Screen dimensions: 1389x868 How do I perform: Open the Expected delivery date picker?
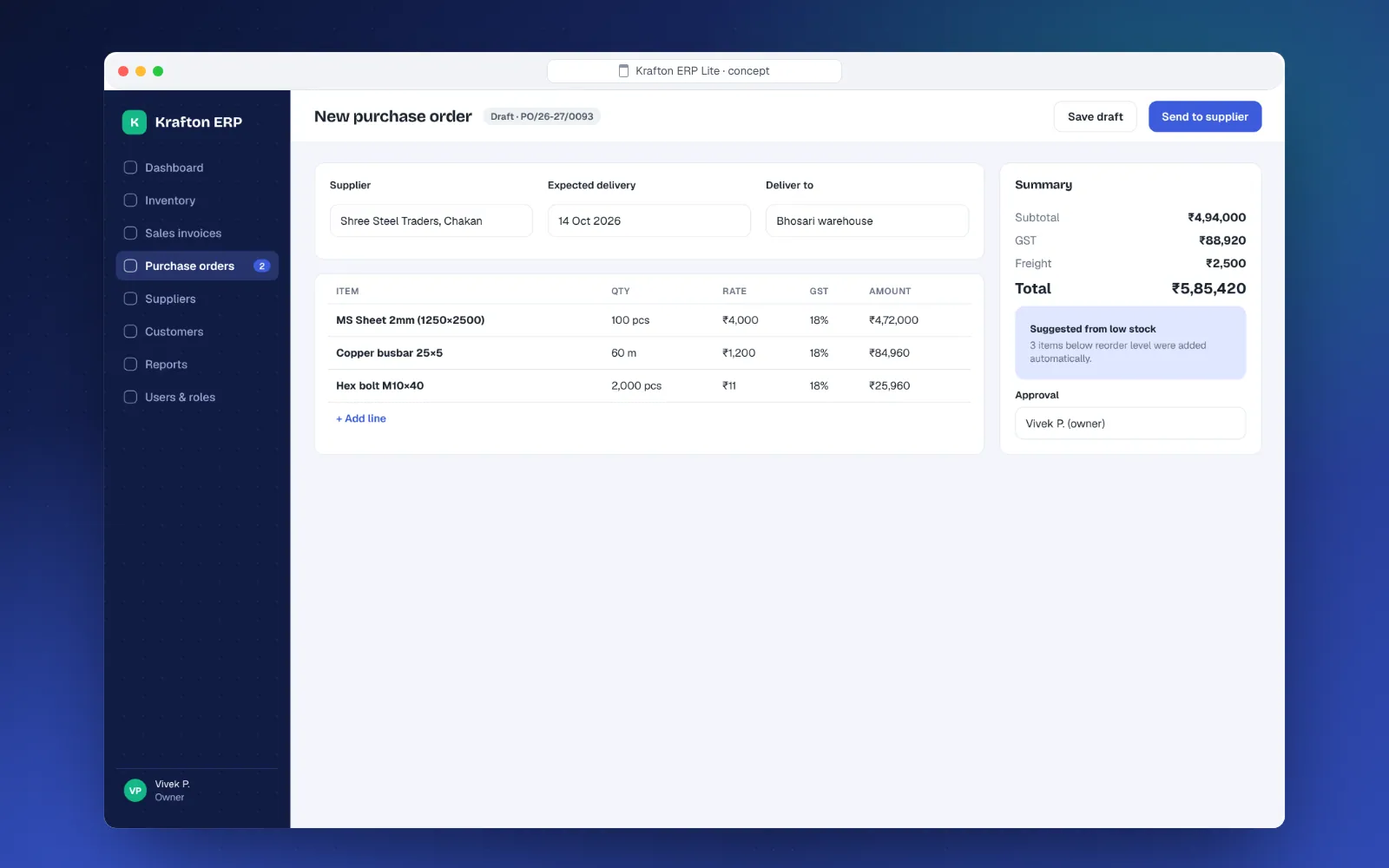pos(649,220)
